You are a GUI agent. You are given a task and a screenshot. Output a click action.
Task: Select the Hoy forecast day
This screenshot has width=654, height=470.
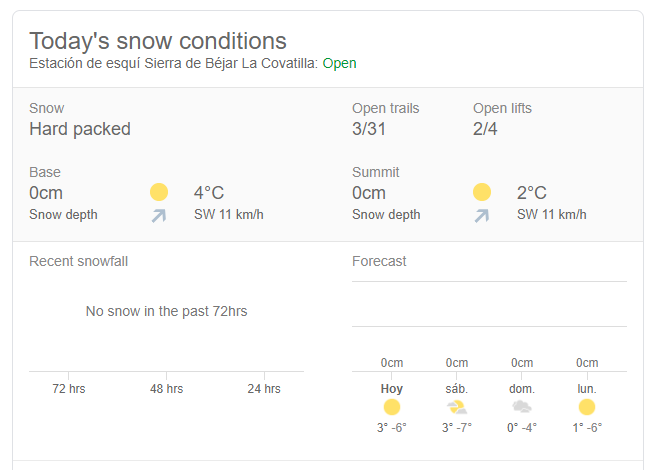click(392, 388)
